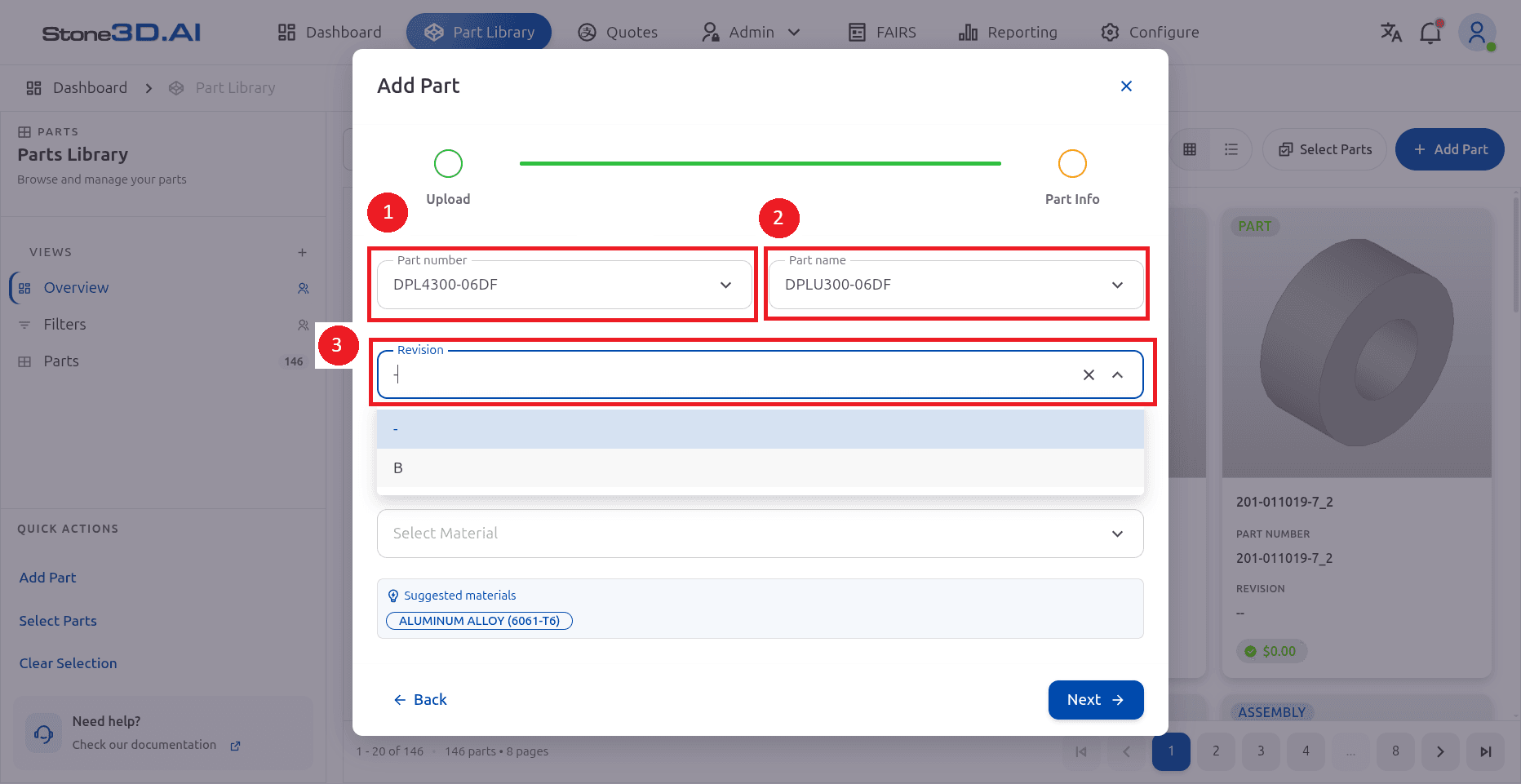Click the Select Parts toolbar button
Image resolution: width=1521 pixels, height=784 pixels.
(1324, 149)
